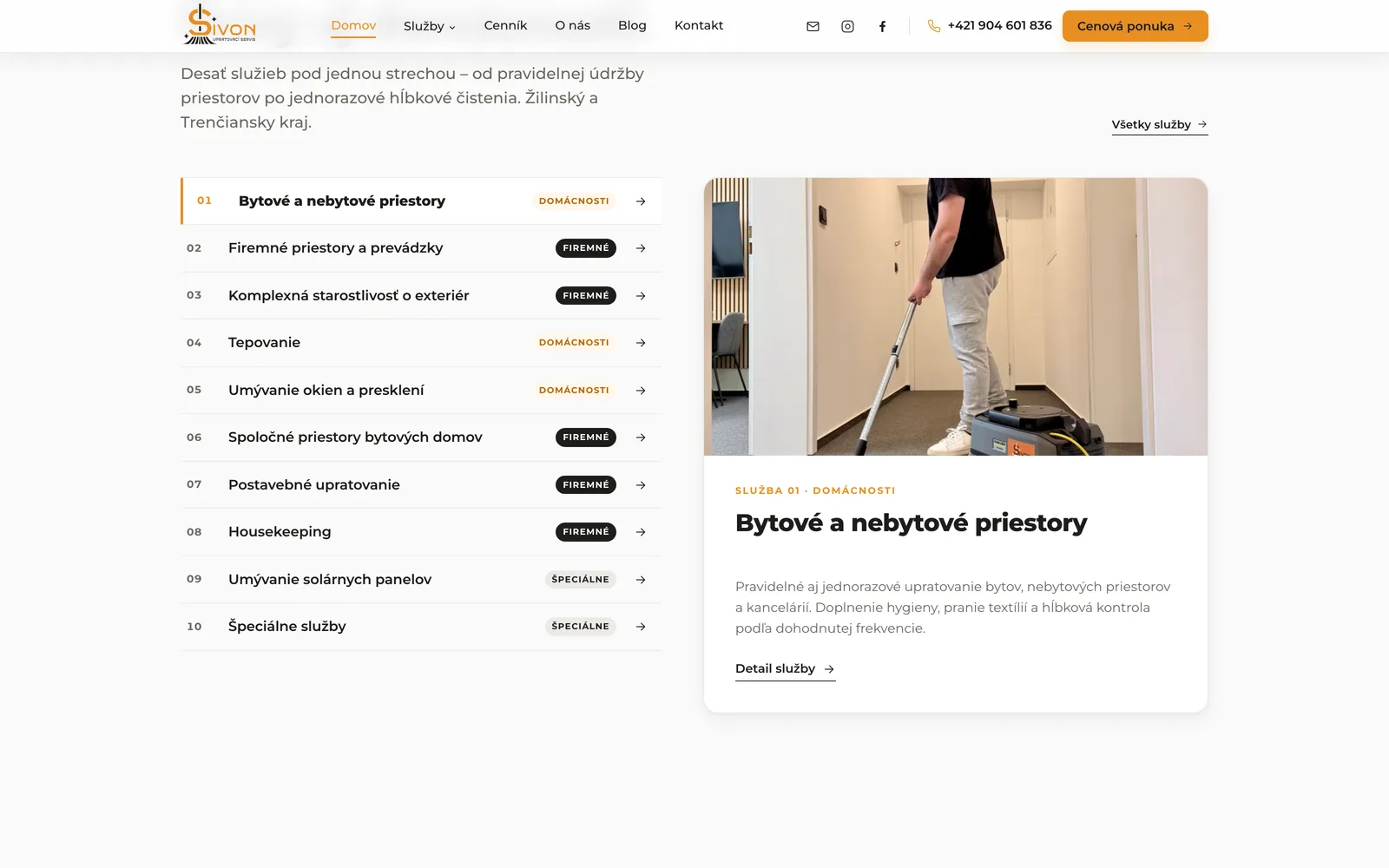The image size is (1389, 868).
Task: Follow the Všetky služby link
Action: point(1159,125)
